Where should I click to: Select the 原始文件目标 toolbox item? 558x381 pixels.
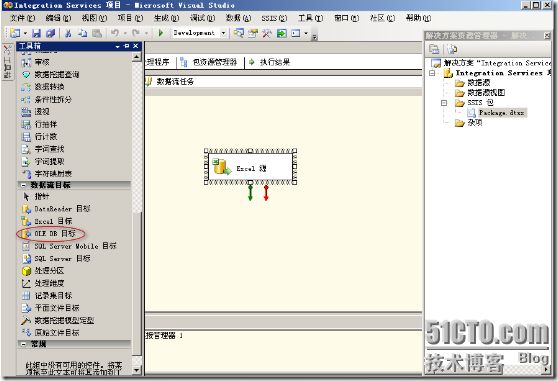coord(50,333)
